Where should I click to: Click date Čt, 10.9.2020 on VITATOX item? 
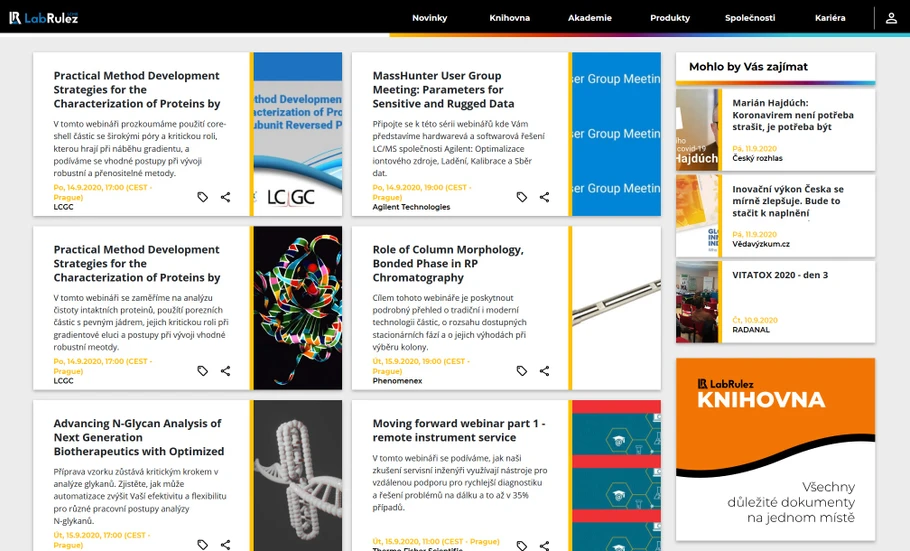coord(754,320)
